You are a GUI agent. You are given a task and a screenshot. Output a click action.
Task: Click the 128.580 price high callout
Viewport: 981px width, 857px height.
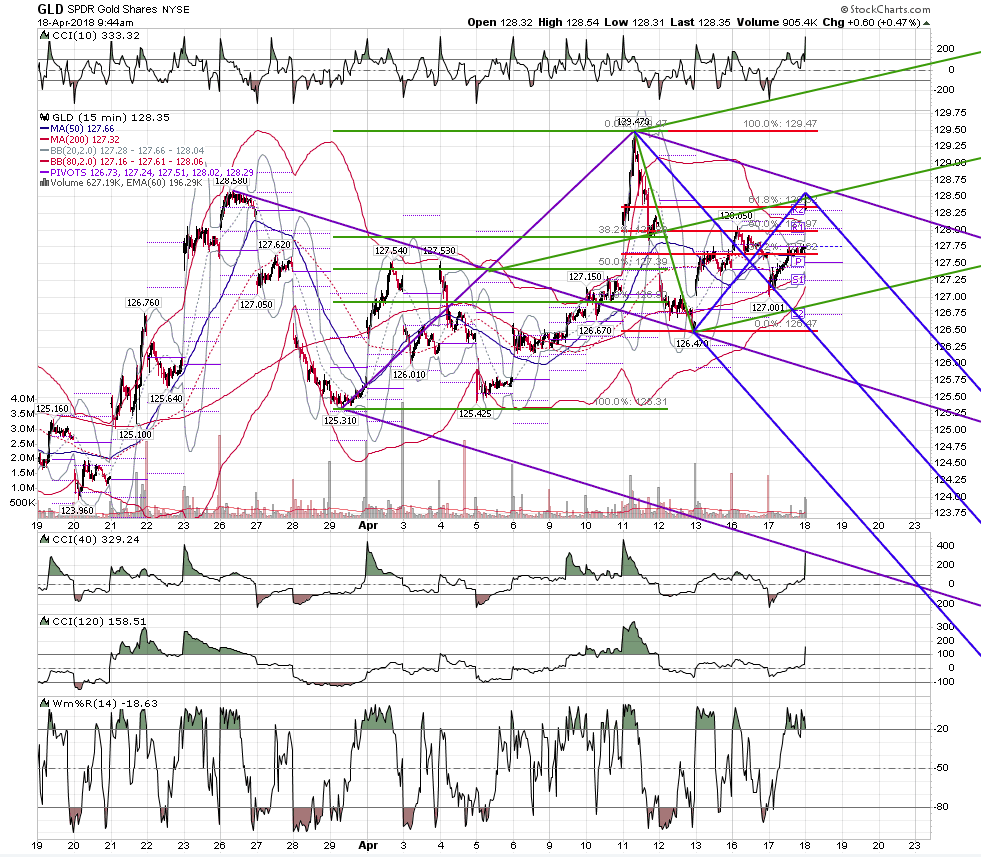coord(231,181)
